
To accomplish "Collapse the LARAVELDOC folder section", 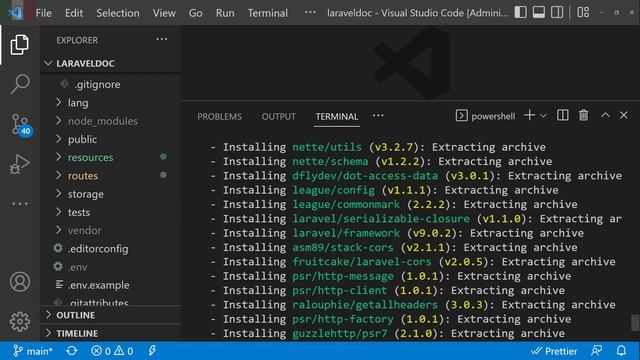I will (110, 63).
